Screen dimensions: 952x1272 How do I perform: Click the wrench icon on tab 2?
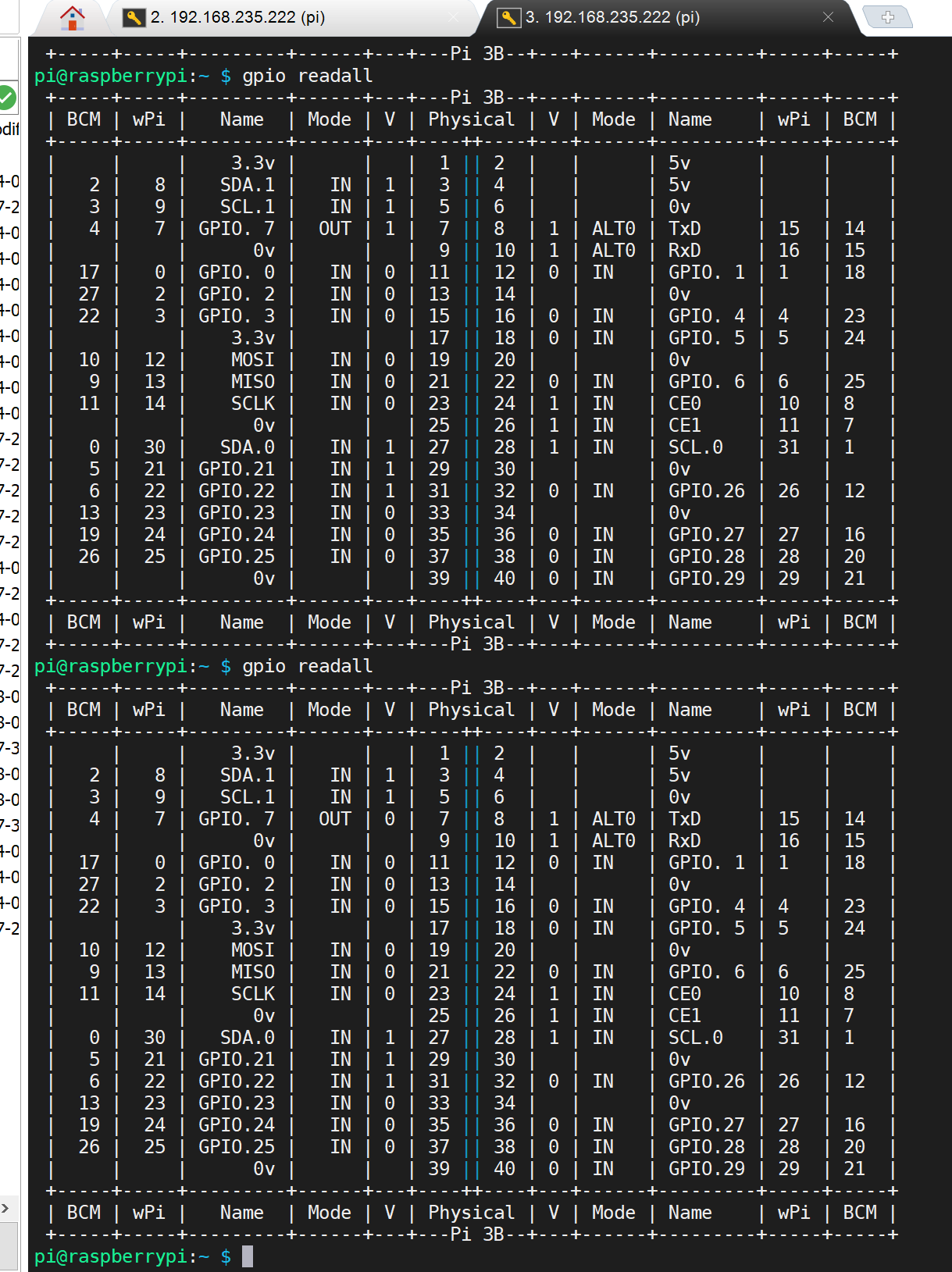click(134, 17)
